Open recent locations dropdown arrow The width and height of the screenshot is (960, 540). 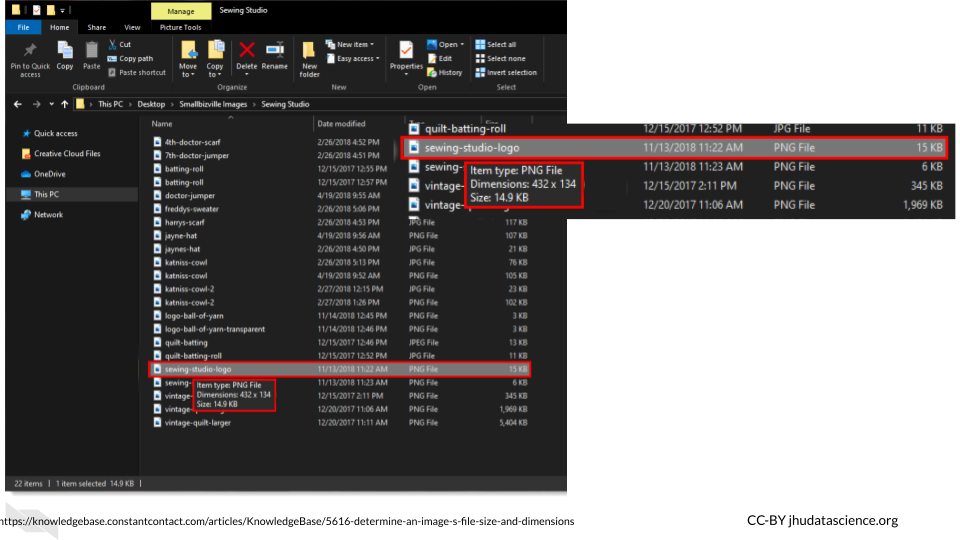[51, 104]
